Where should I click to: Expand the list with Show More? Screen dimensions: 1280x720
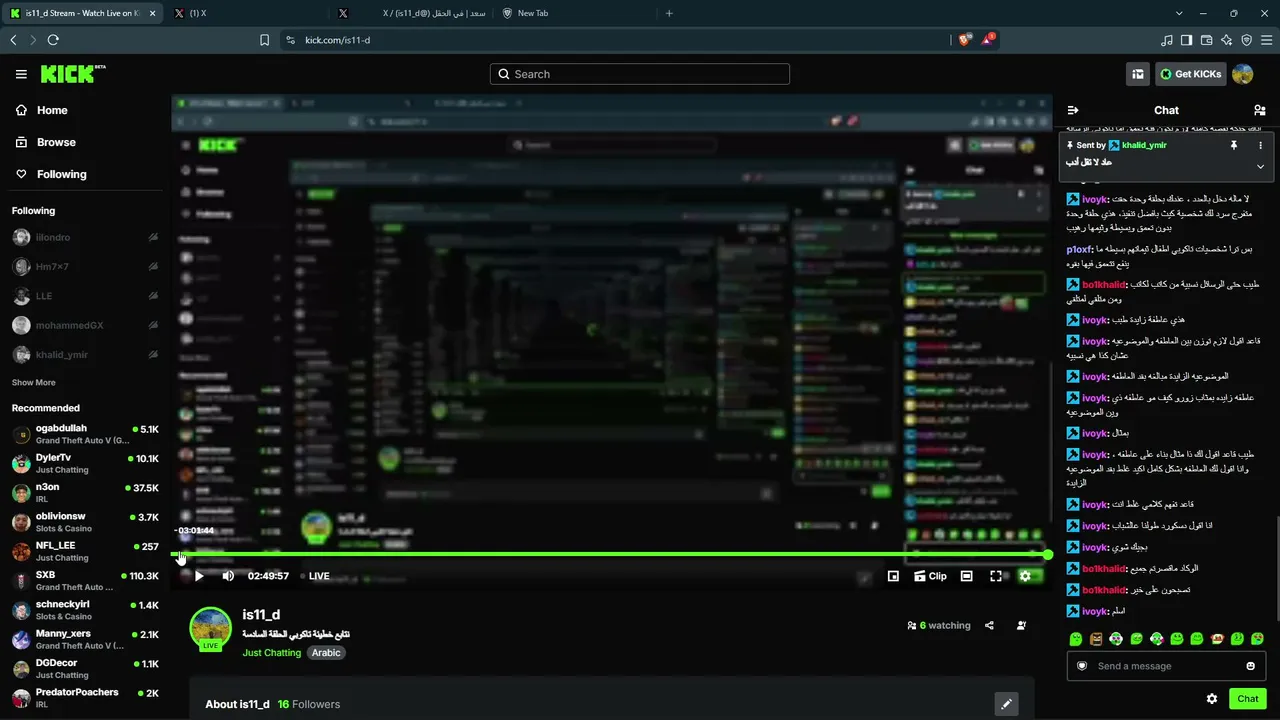coord(34,383)
